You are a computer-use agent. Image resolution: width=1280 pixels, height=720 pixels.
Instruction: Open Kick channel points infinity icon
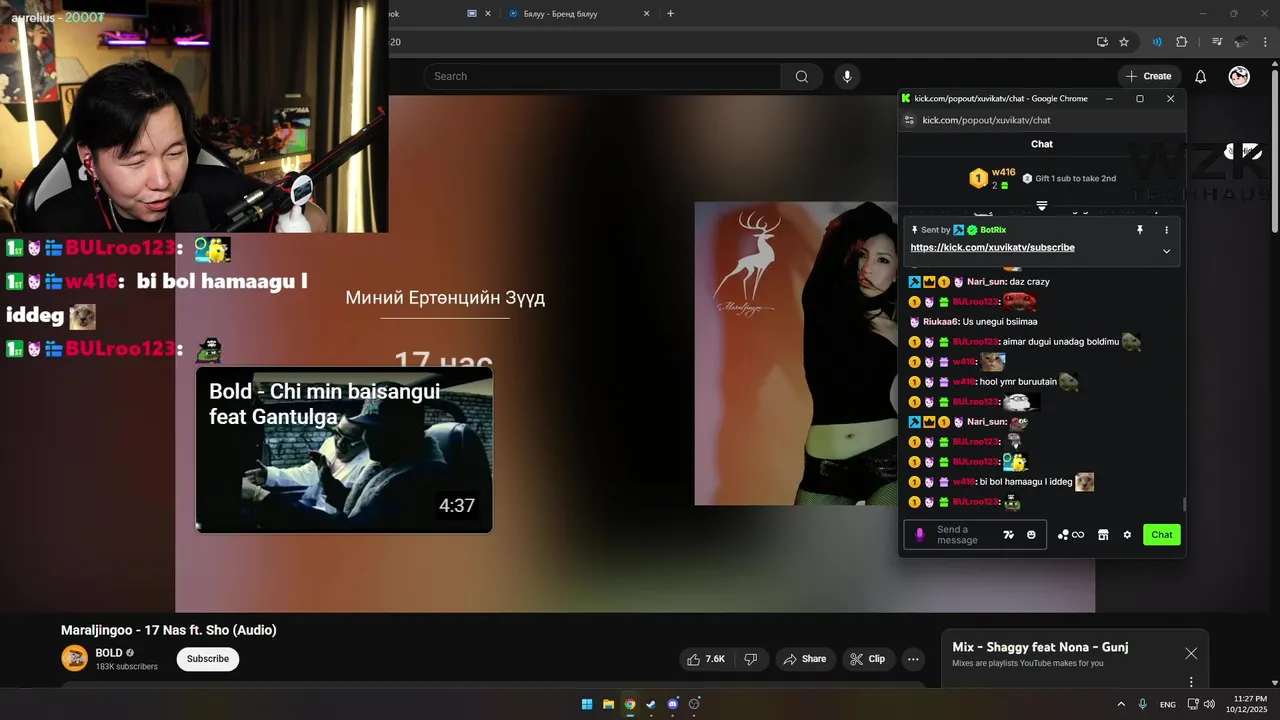(1071, 535)
